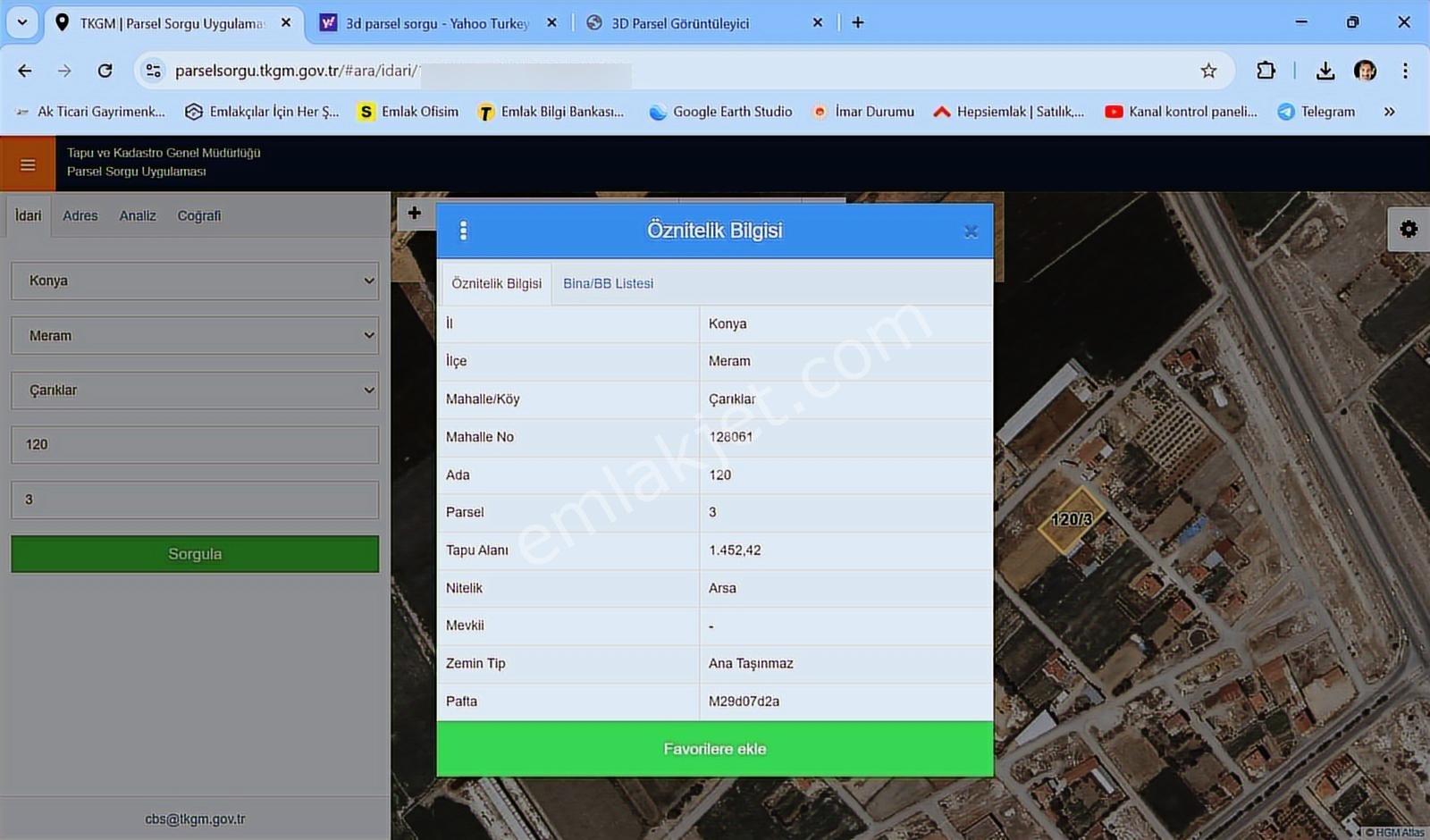The image size is (1430, 840).
Task: Click the Mahalle No value 128061
Action: [730, 437]
